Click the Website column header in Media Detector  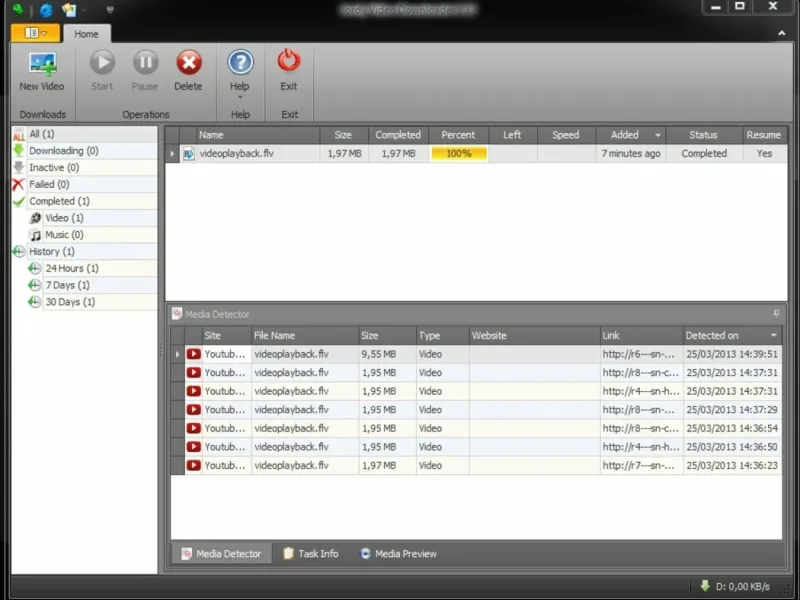pos(534,336)
